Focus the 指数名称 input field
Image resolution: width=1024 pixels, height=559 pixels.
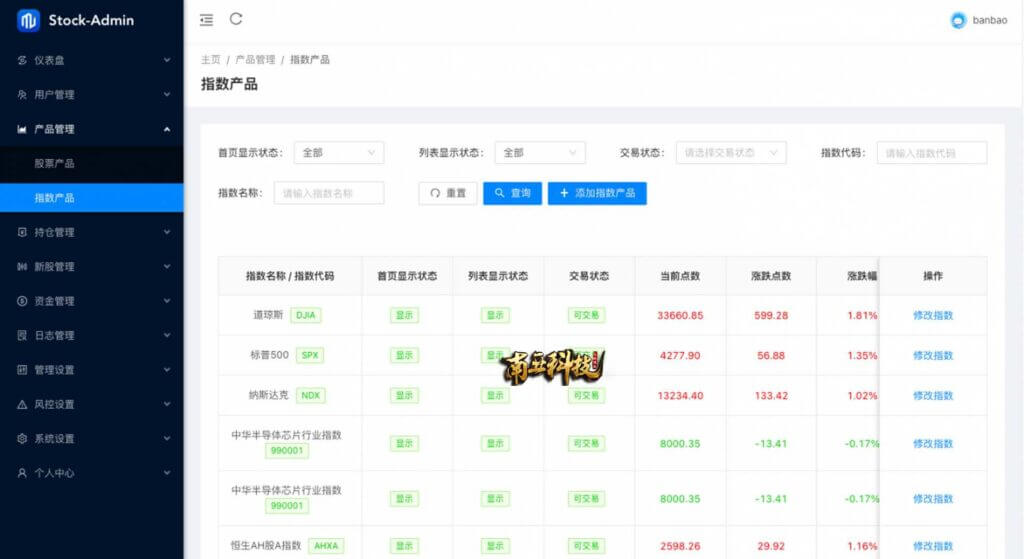click(329, 193)
